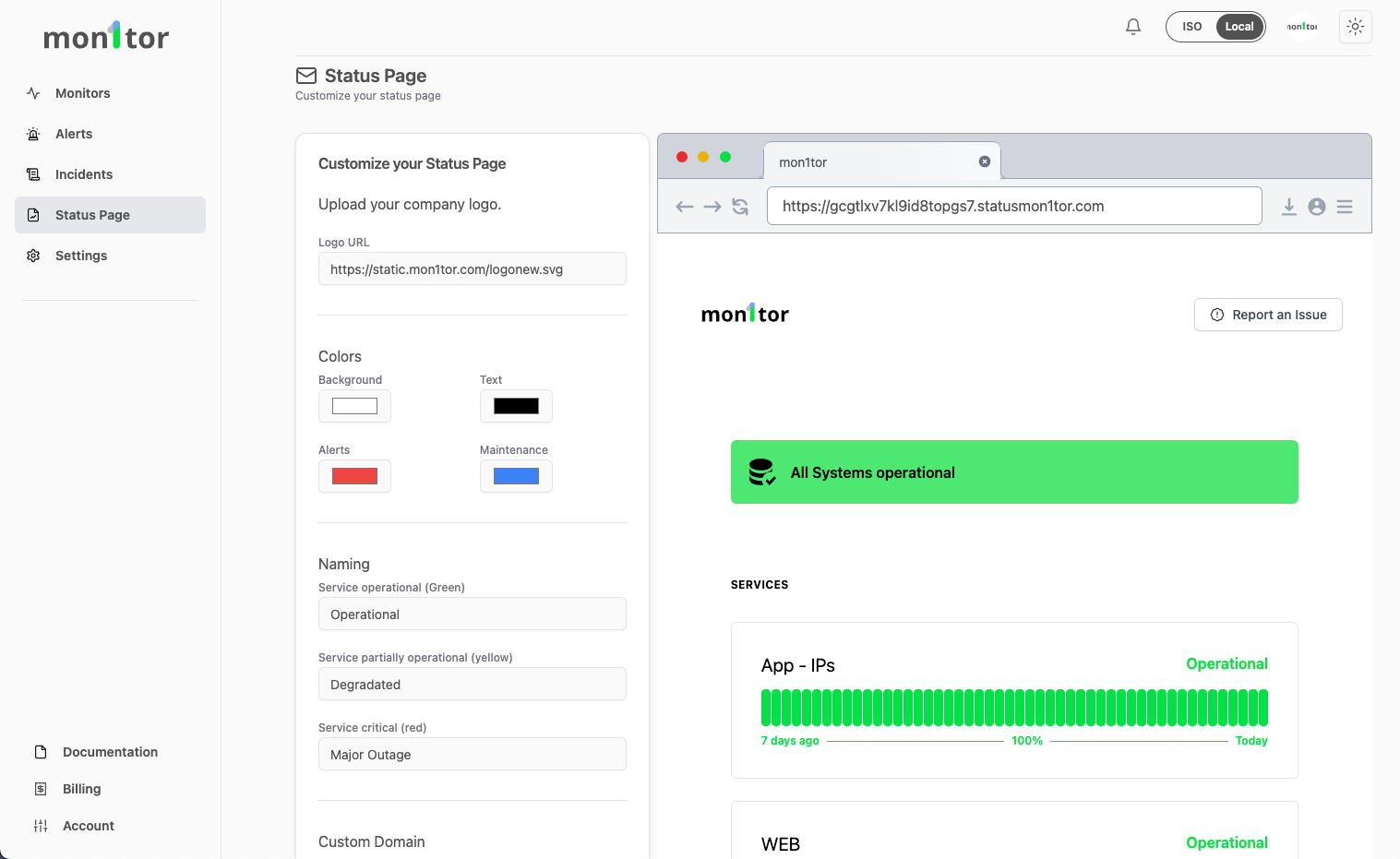Click the 100% uptime label

(1027, 741)
